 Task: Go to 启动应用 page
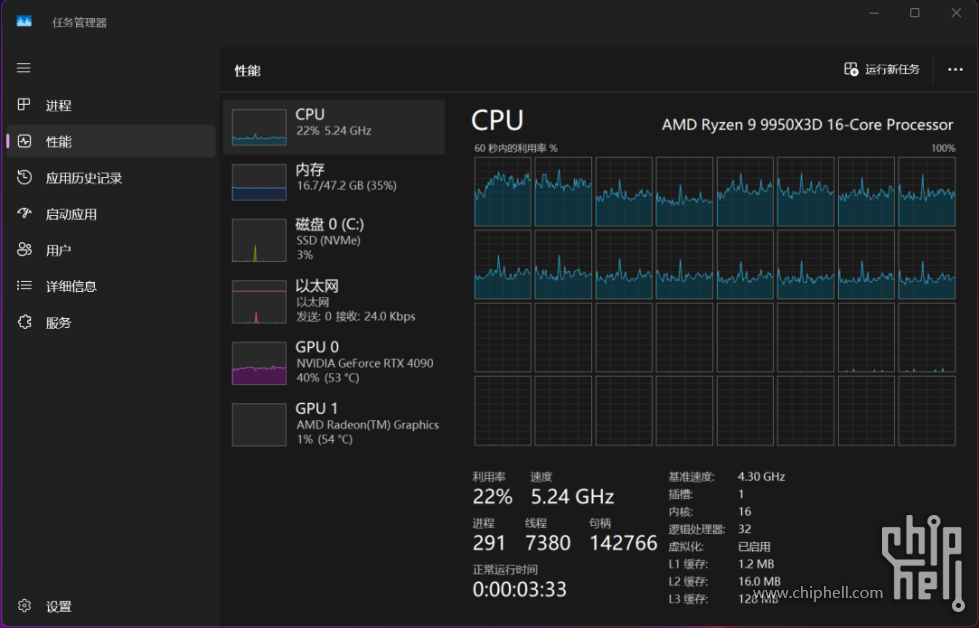111,214
